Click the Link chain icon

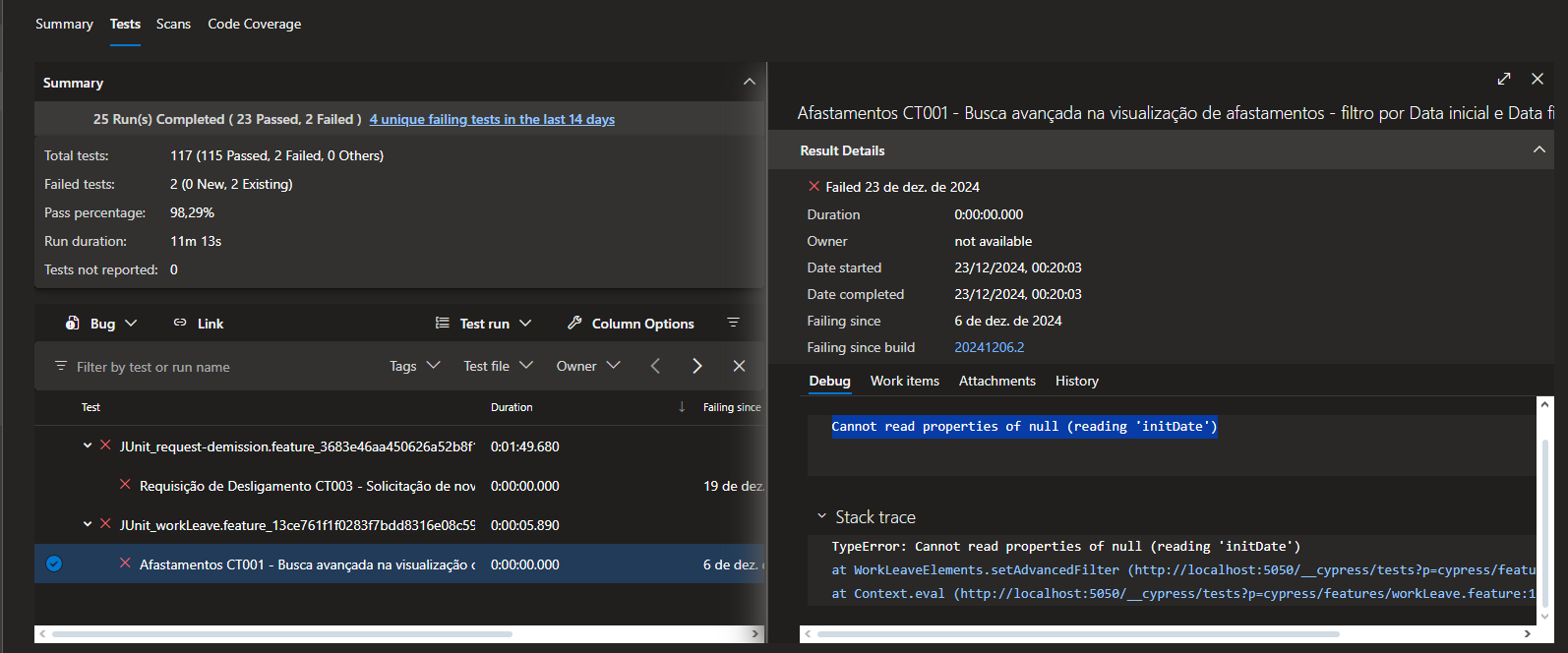coord(180,323)
